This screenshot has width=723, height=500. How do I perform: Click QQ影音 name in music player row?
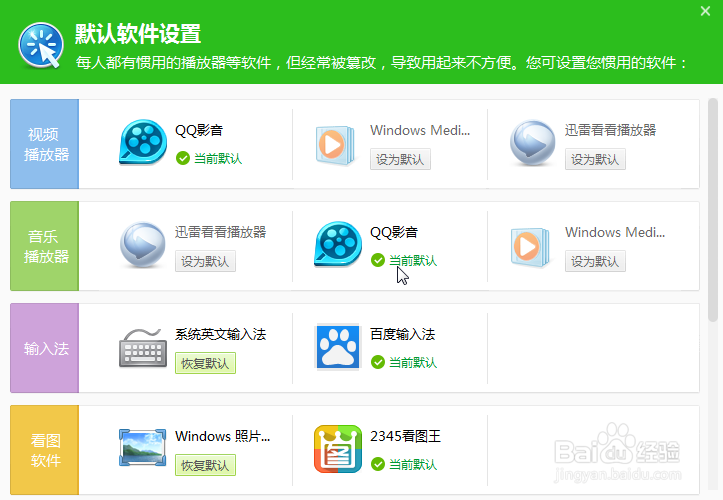coord(394,232)
